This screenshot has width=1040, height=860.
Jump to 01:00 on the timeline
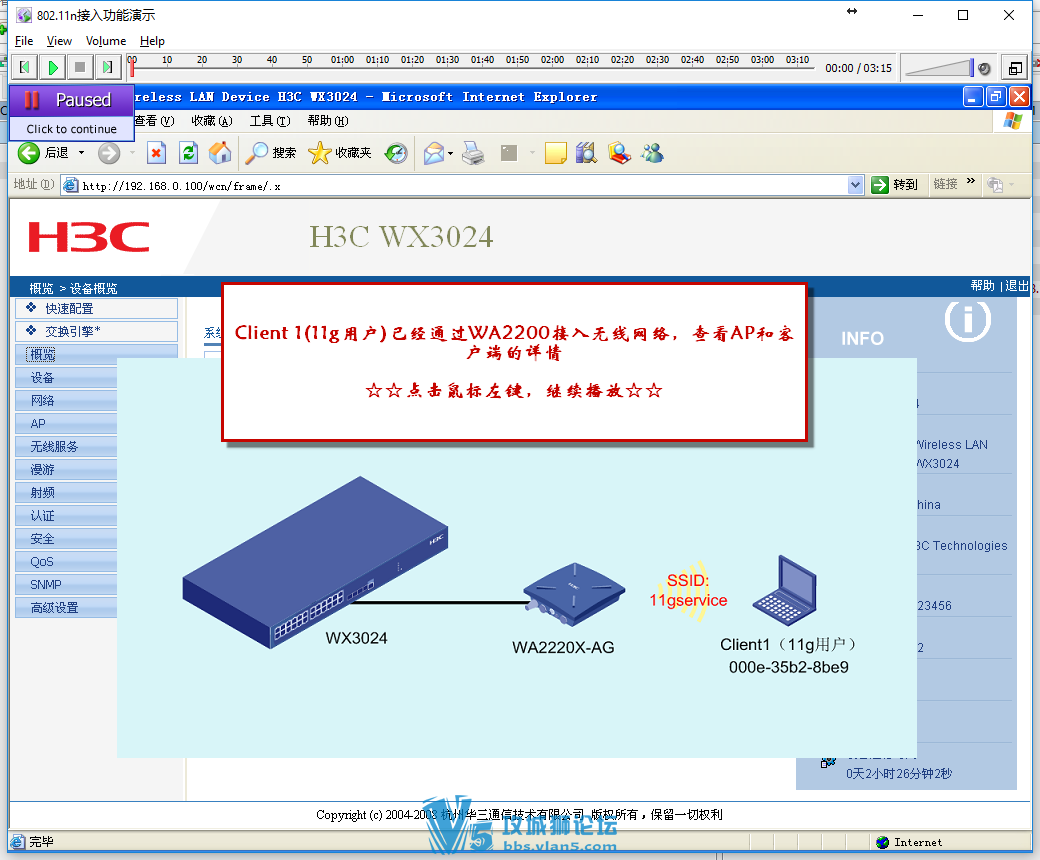(342, 60)
